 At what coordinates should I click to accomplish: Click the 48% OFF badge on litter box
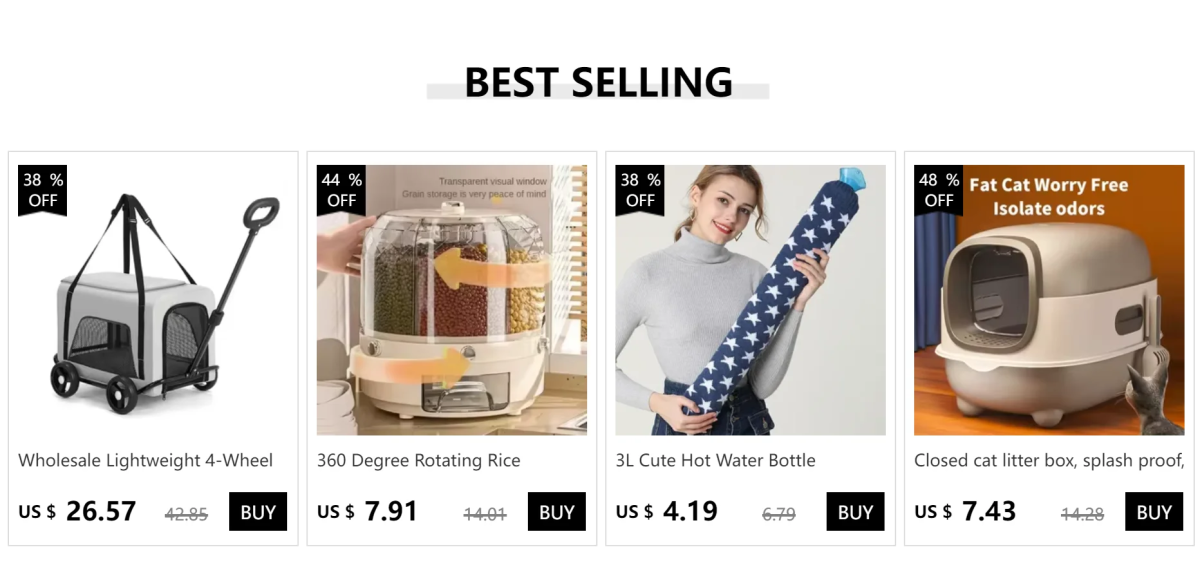[x=939, y=190]
